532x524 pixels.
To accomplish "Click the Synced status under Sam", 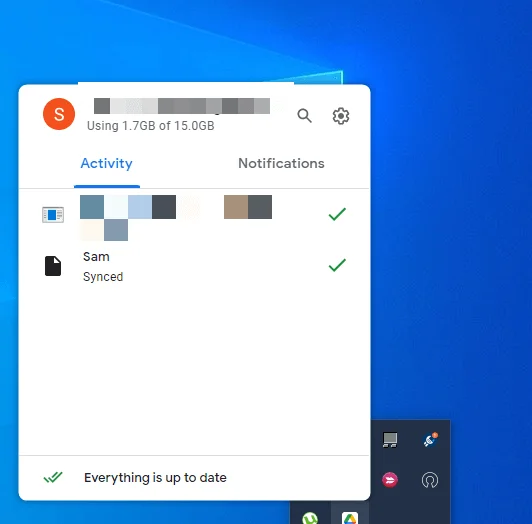I will (x=103, y=277).
